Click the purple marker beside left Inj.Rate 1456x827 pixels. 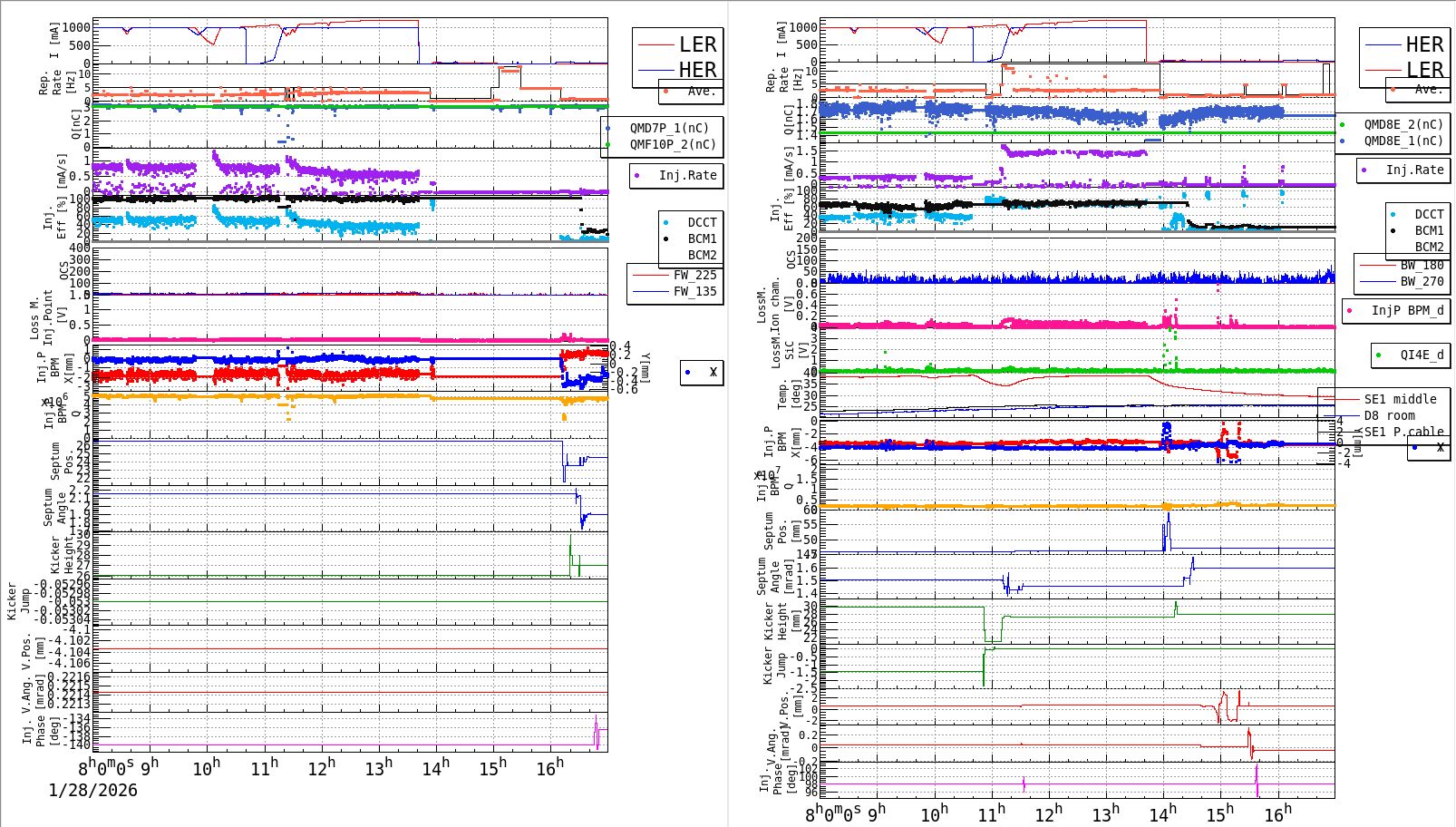637,175
